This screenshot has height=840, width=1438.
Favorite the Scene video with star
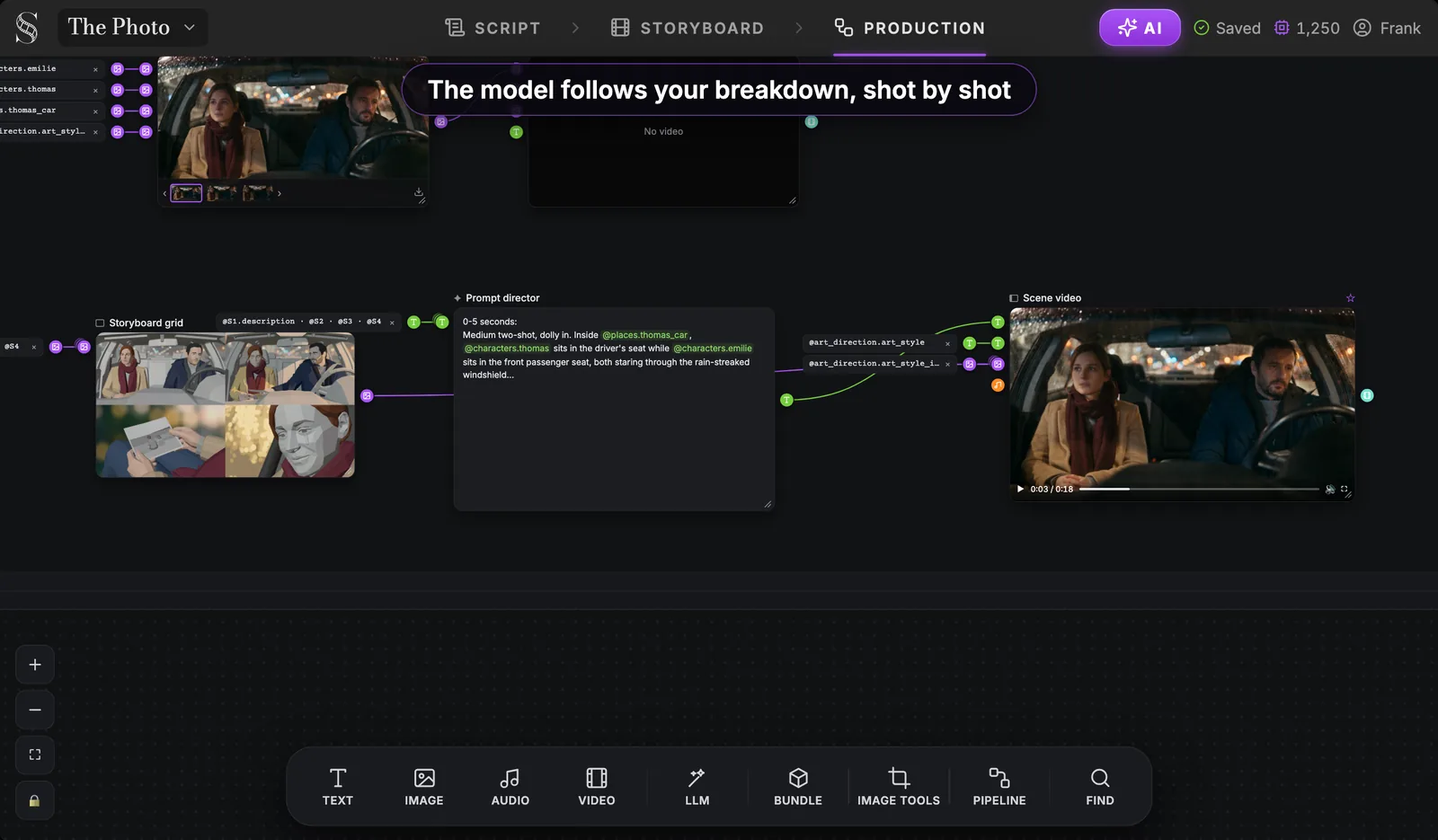[x=1350, y=298]
